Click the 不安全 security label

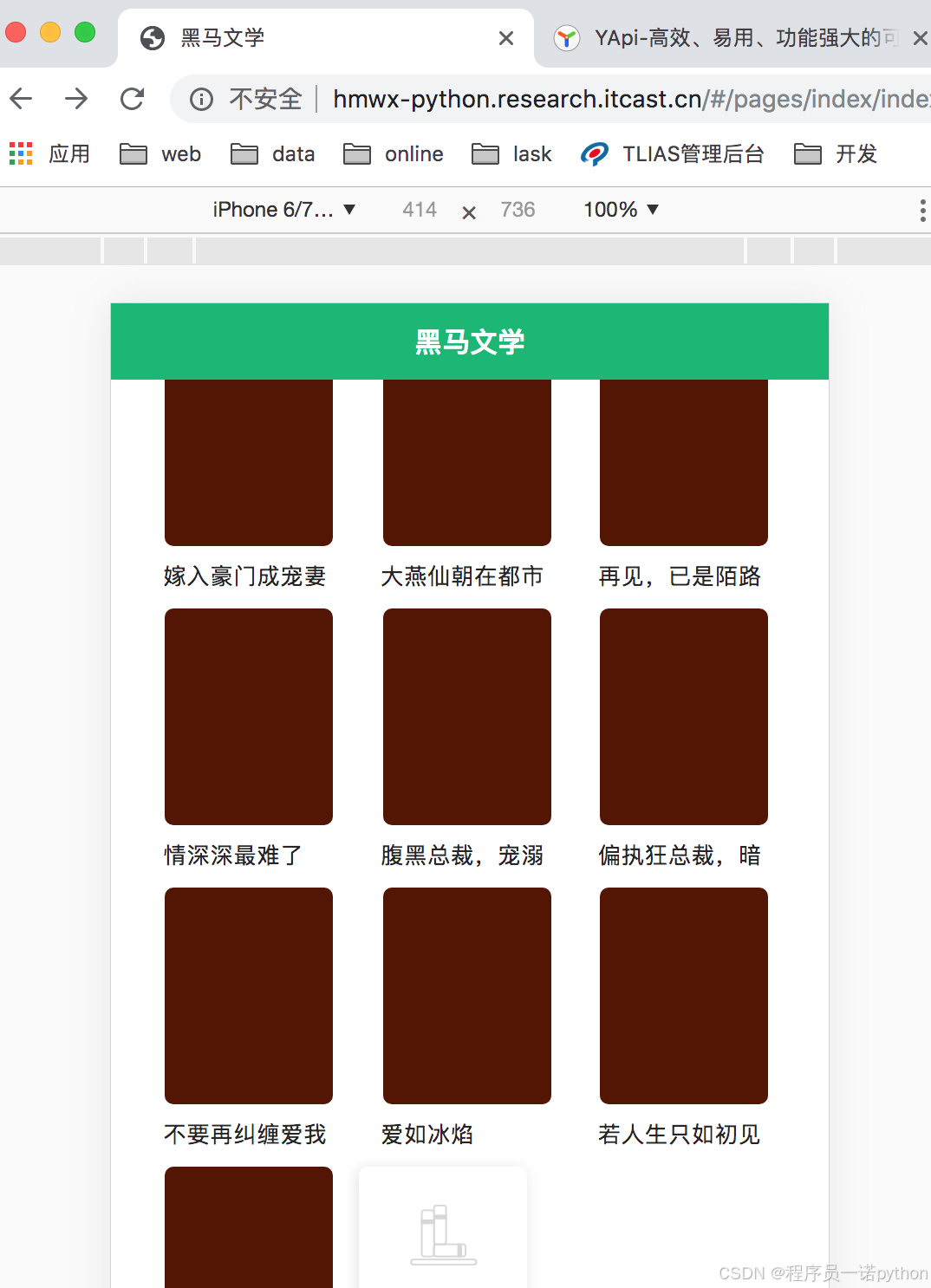(265, 99)
